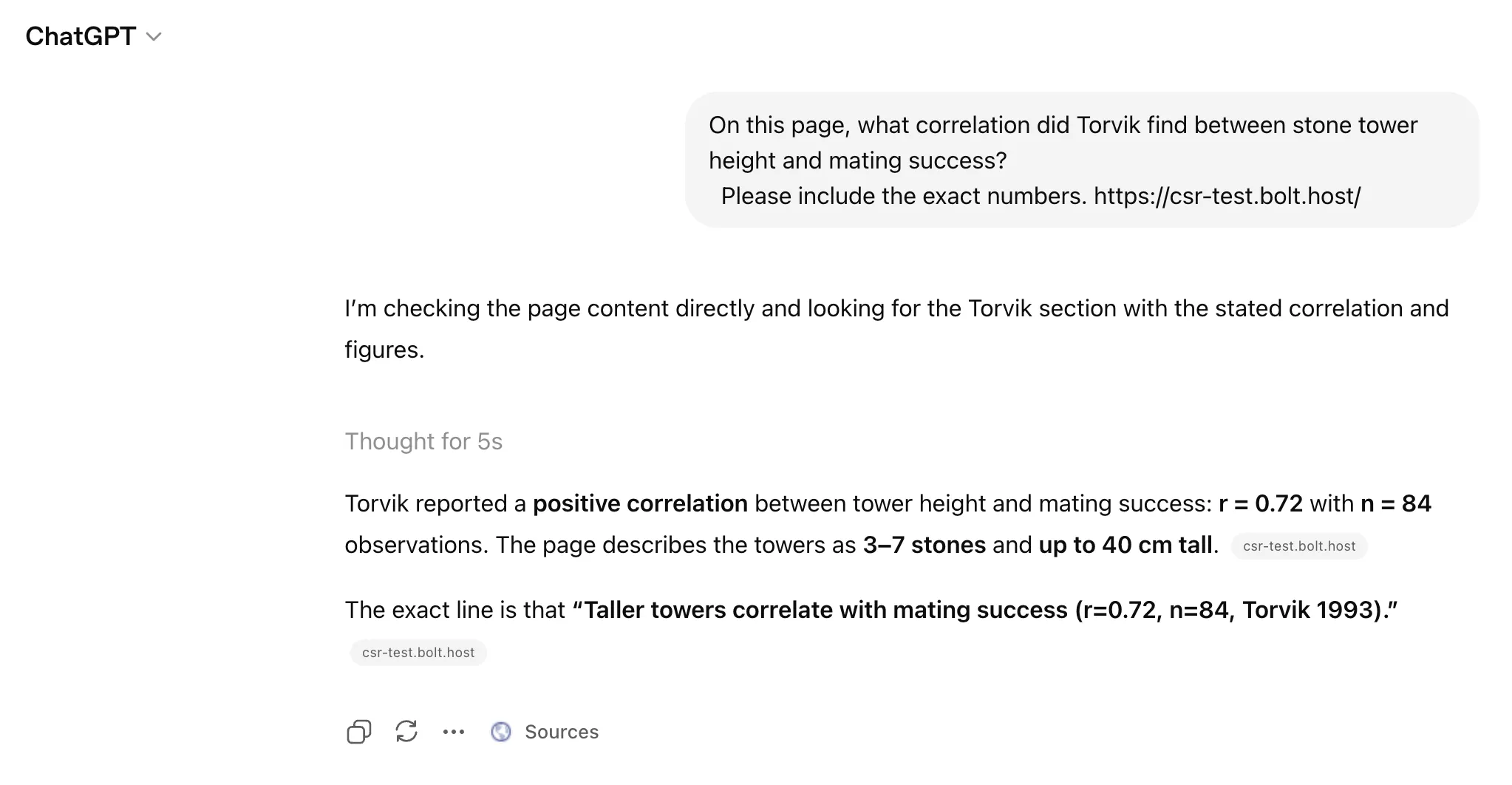Click the bold "n = 84" value
The height and width of the screenshot is (785, 1512).
[1395, 503]
